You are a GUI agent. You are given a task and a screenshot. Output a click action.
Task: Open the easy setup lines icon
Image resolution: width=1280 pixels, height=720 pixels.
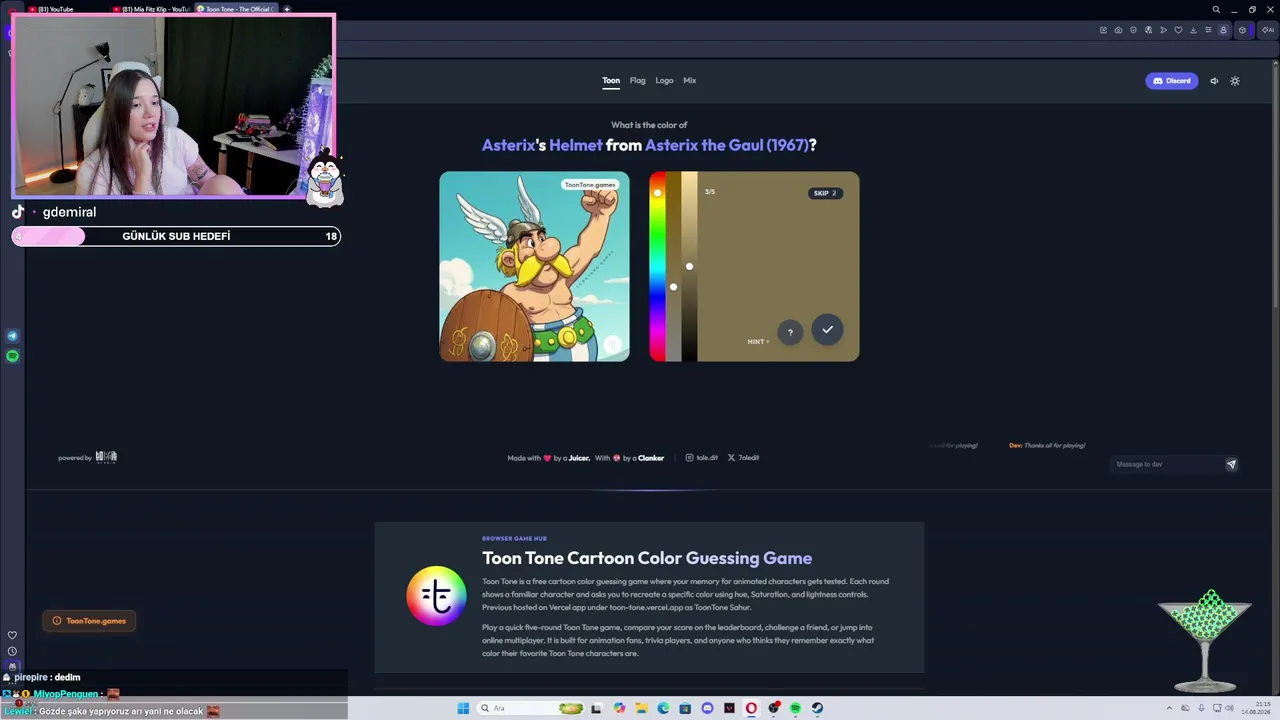point(1208,30)
